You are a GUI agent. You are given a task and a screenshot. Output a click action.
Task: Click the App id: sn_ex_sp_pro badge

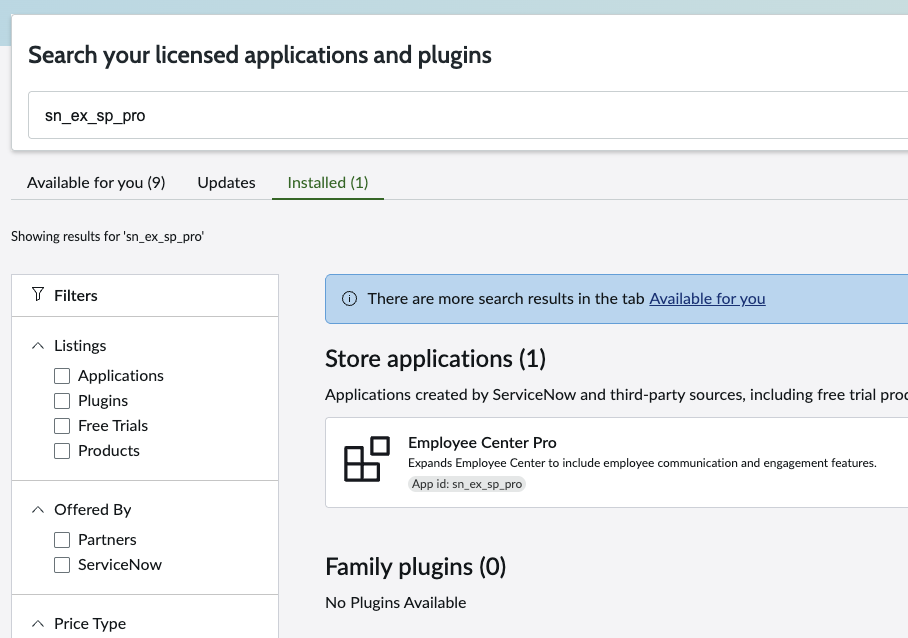pos(467,484)
